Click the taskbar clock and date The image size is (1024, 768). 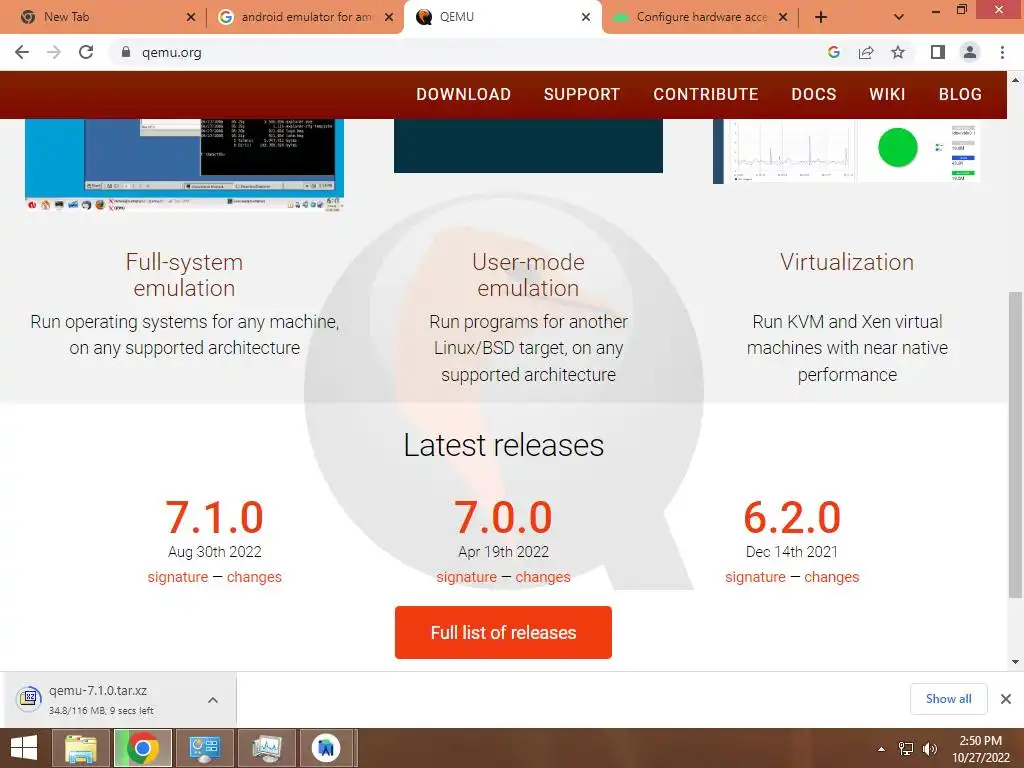pyautogui.click(x=980, y=749)
